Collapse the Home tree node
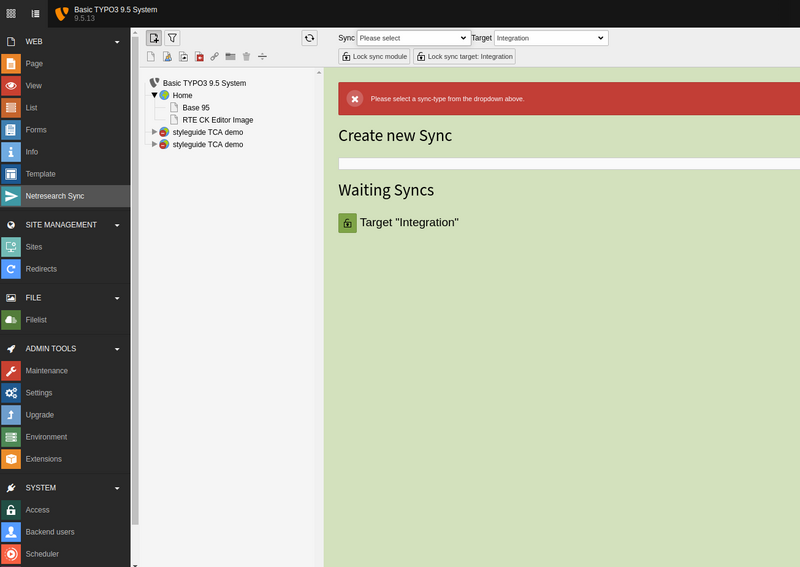The height and width of the screenshot is (567, 800). point(154,95)
